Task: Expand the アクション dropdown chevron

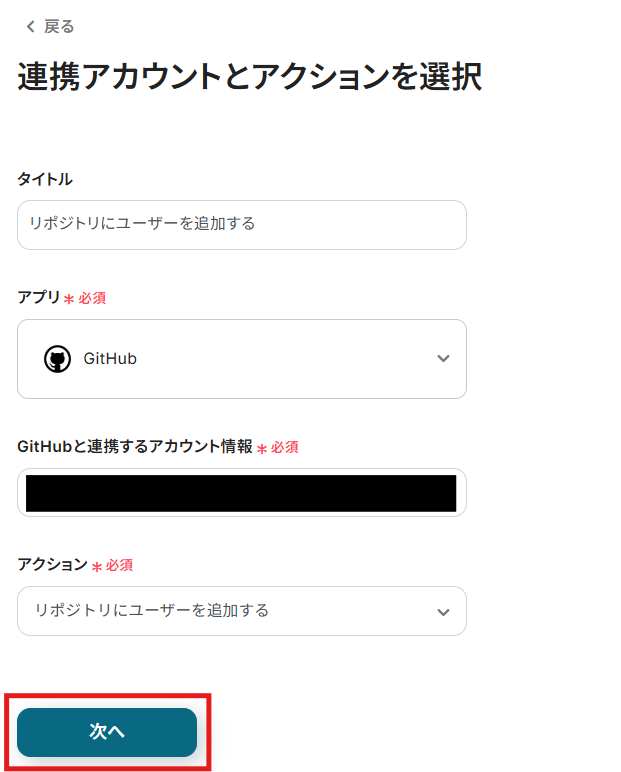Action: click(x=443, y=611)
